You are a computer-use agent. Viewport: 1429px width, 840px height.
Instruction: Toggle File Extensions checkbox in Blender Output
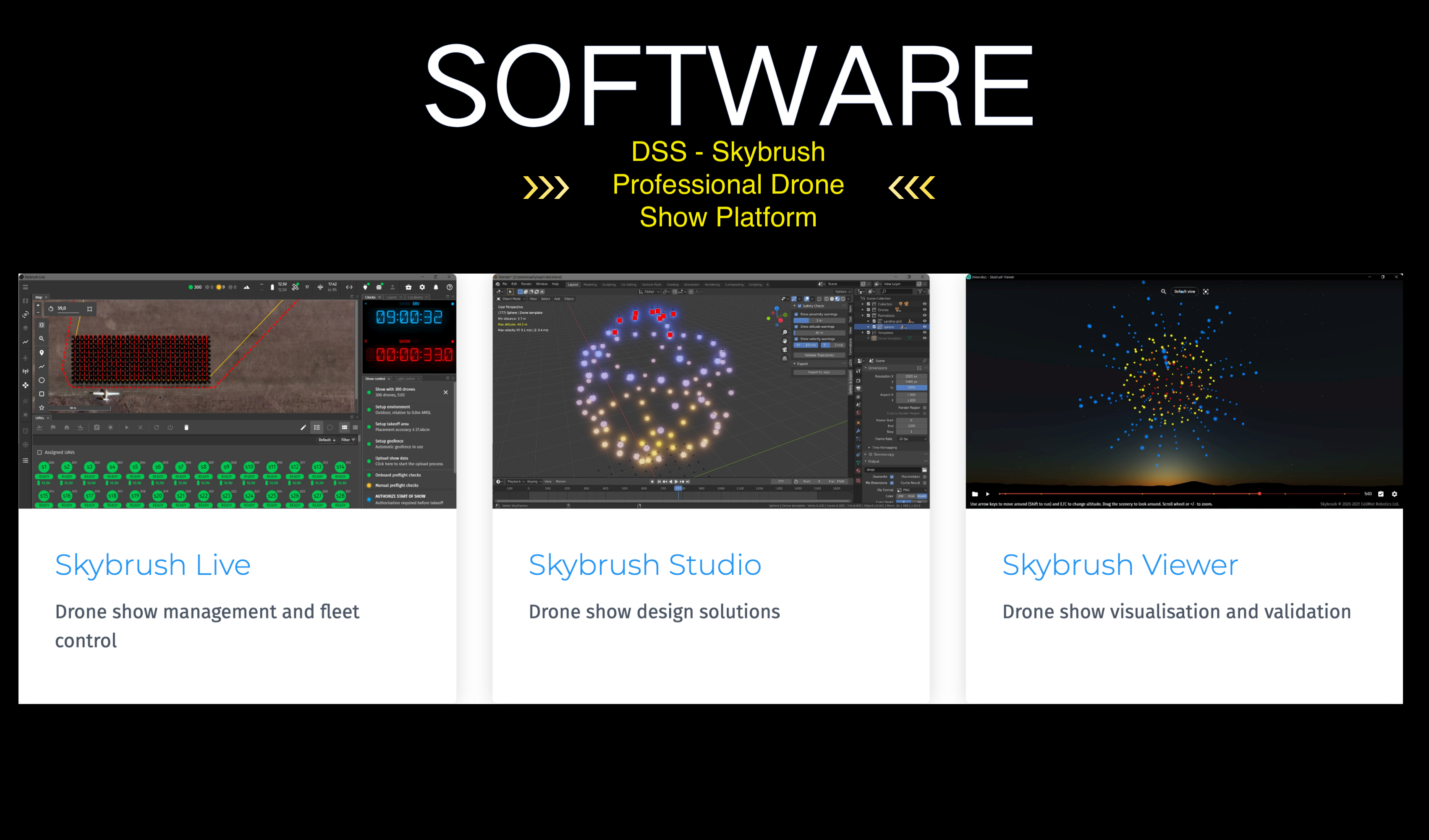tap(892, 483)
